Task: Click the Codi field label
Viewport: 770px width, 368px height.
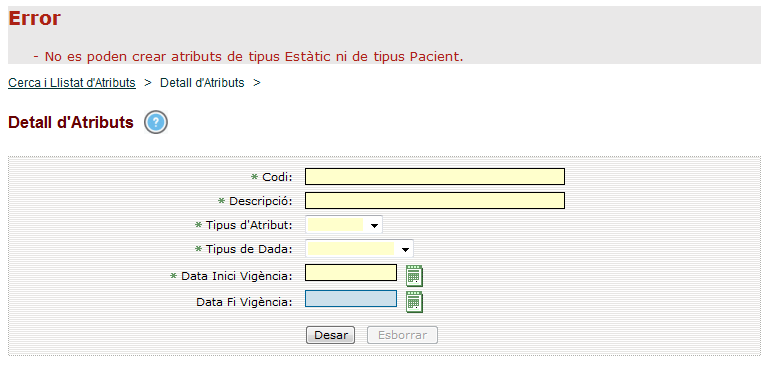Action: tap(277, 177)
